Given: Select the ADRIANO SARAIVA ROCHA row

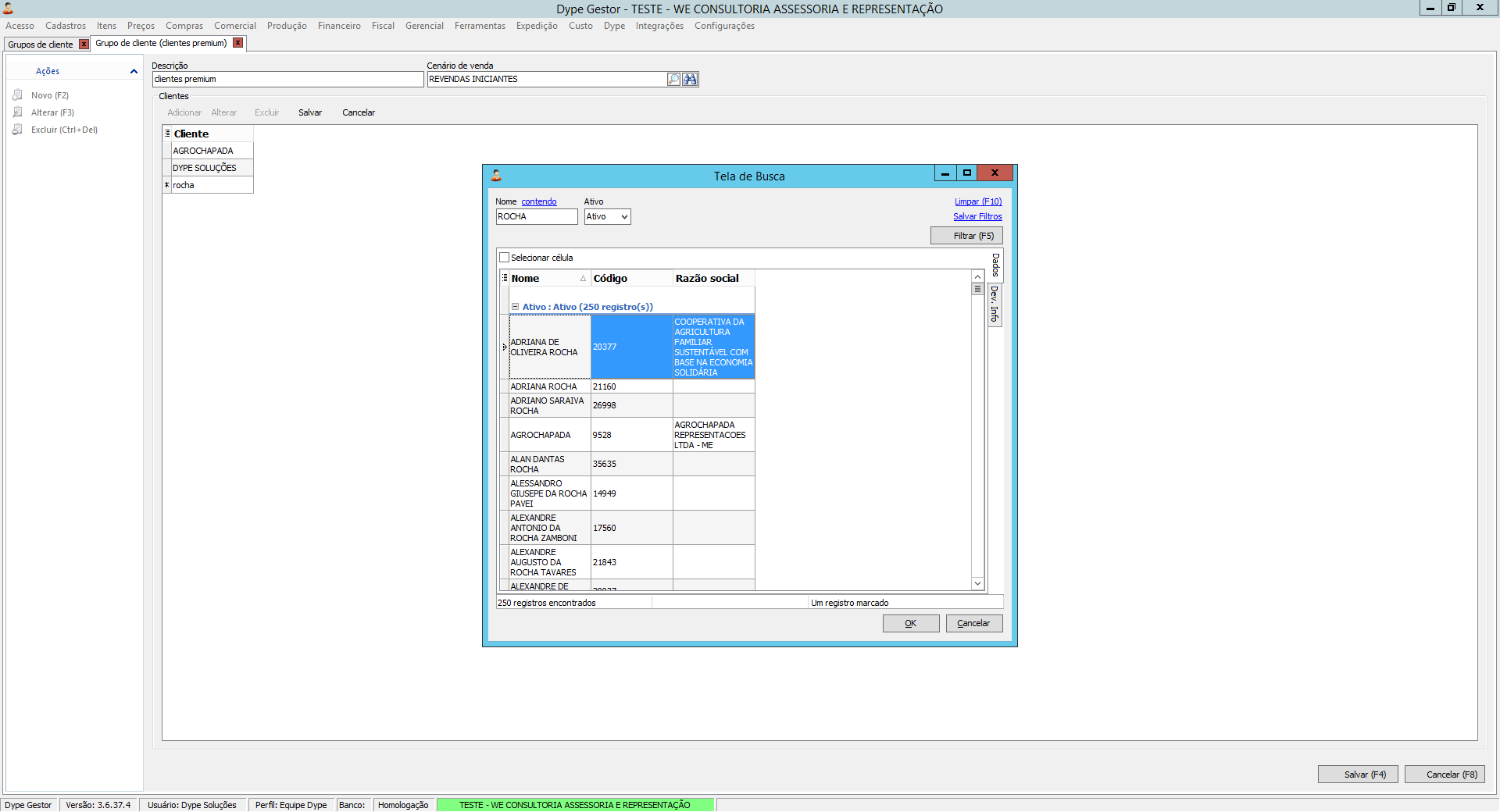Looking at the screenshot, I should [627, 405].
